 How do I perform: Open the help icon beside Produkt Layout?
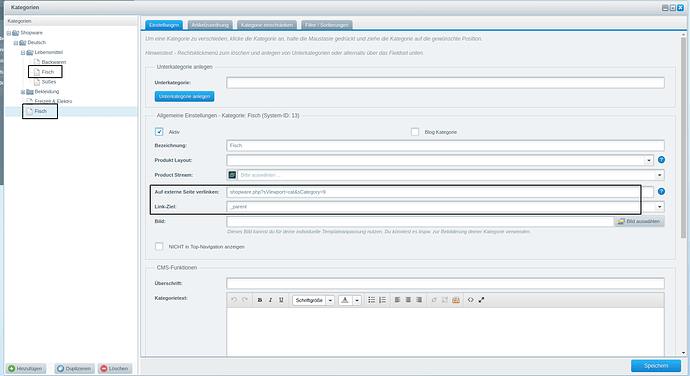pyautogui.click(x=661, y=160)
